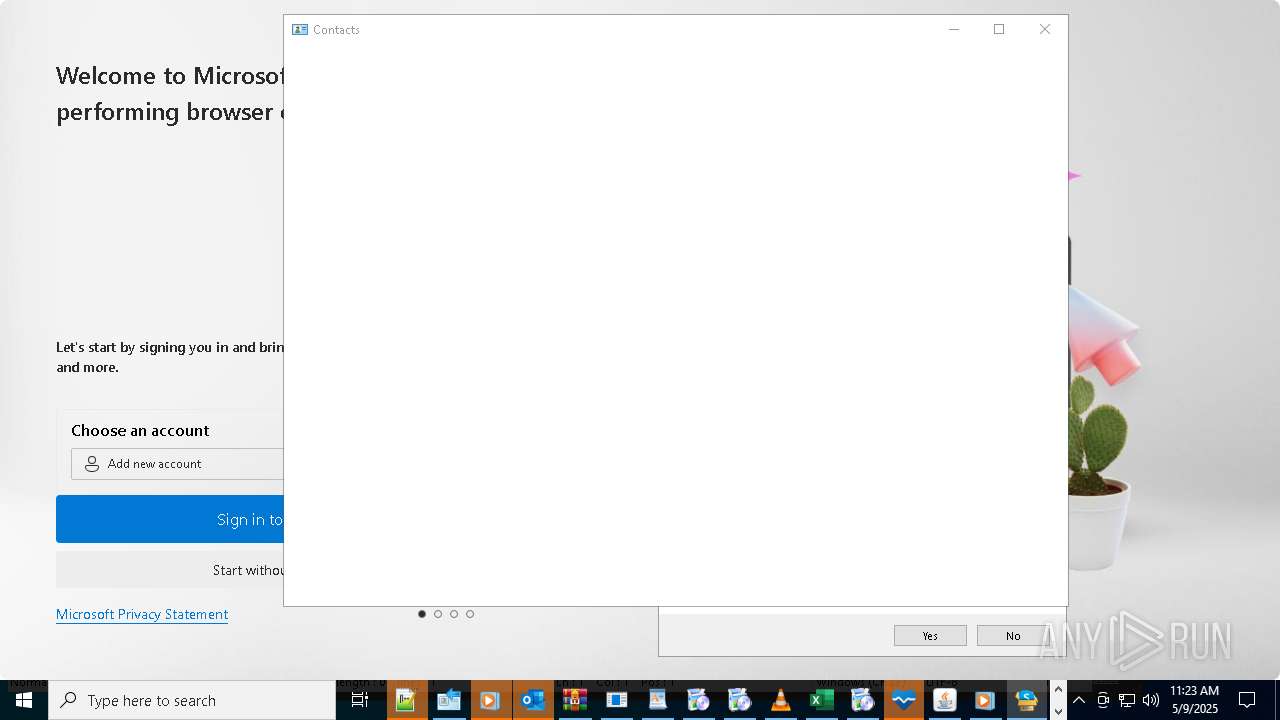Click the Type here to search box
This screenshot has width=1280, height=720.
point(192,700)
